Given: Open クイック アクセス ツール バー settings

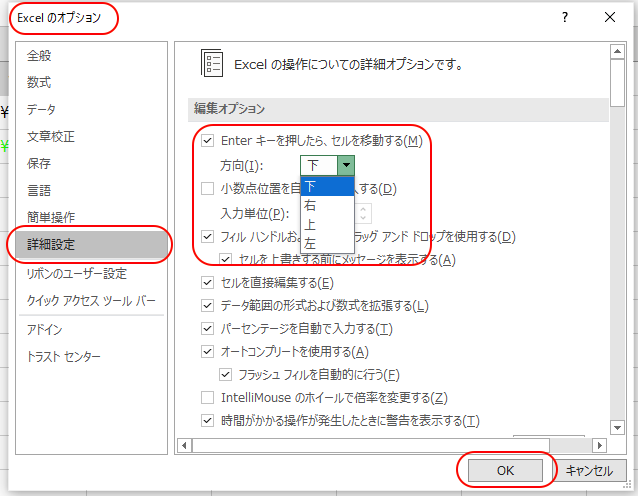Looking at the screenshot, I should click(91, 301).
